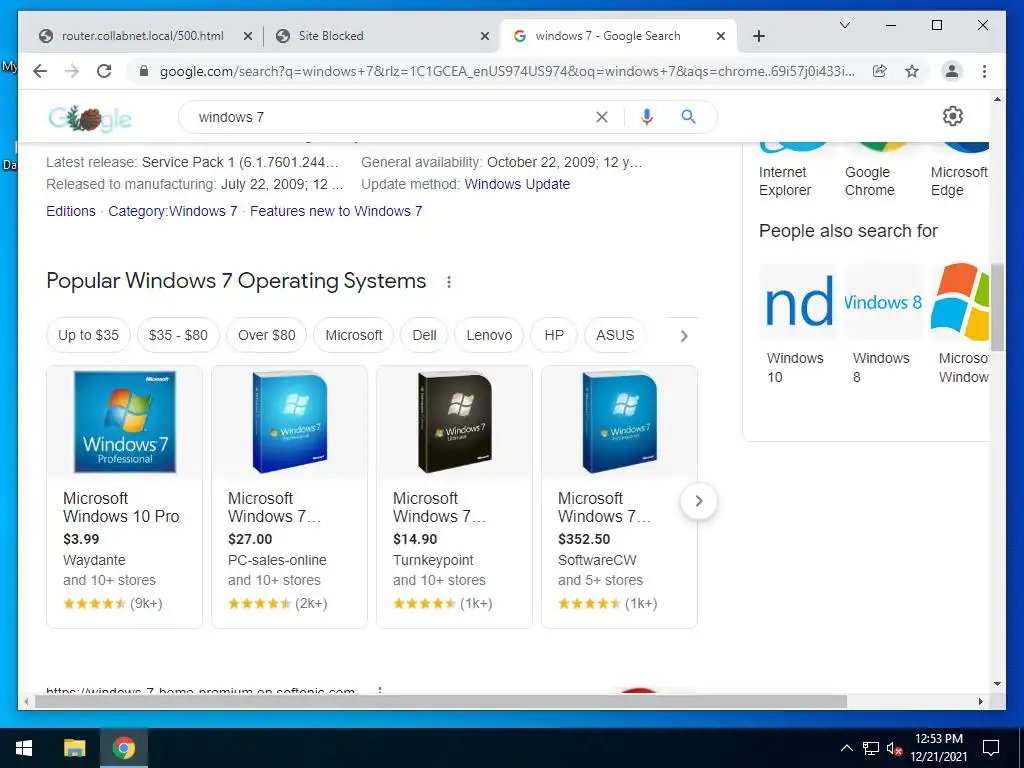The height and width of the screenshot is (768, 1024).
Task: Click the horizontal scrollbar thumb
Action: coord(441,701)
